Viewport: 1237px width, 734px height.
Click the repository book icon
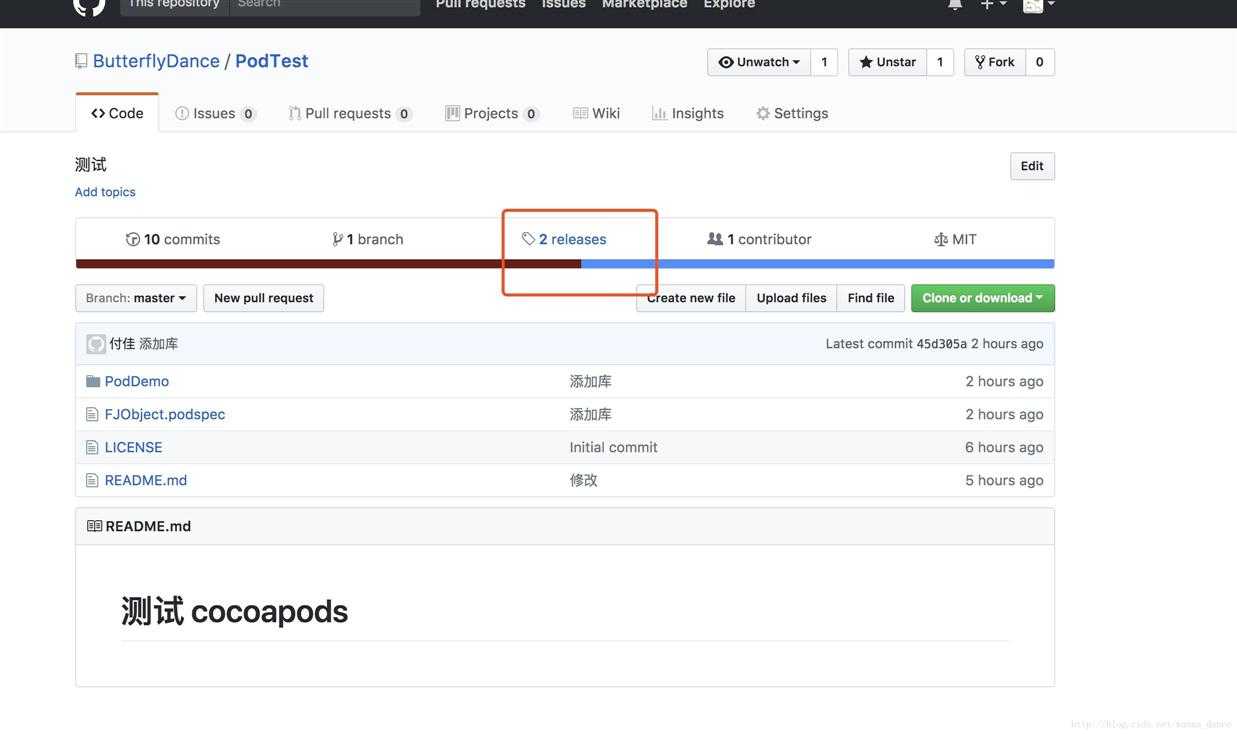[x=81, y=61]
